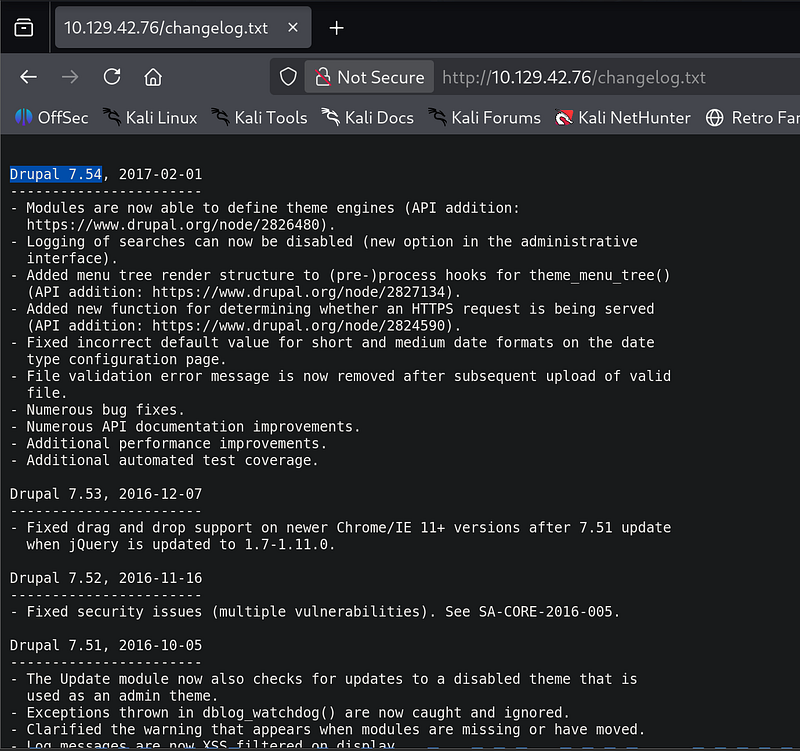
Task: Open the Kali Tools bookmark
Action: point(259,118)
